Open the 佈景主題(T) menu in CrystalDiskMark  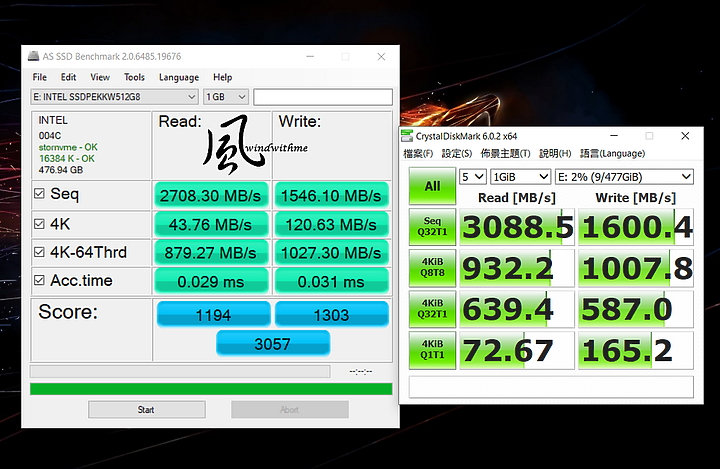coord(505,153)
